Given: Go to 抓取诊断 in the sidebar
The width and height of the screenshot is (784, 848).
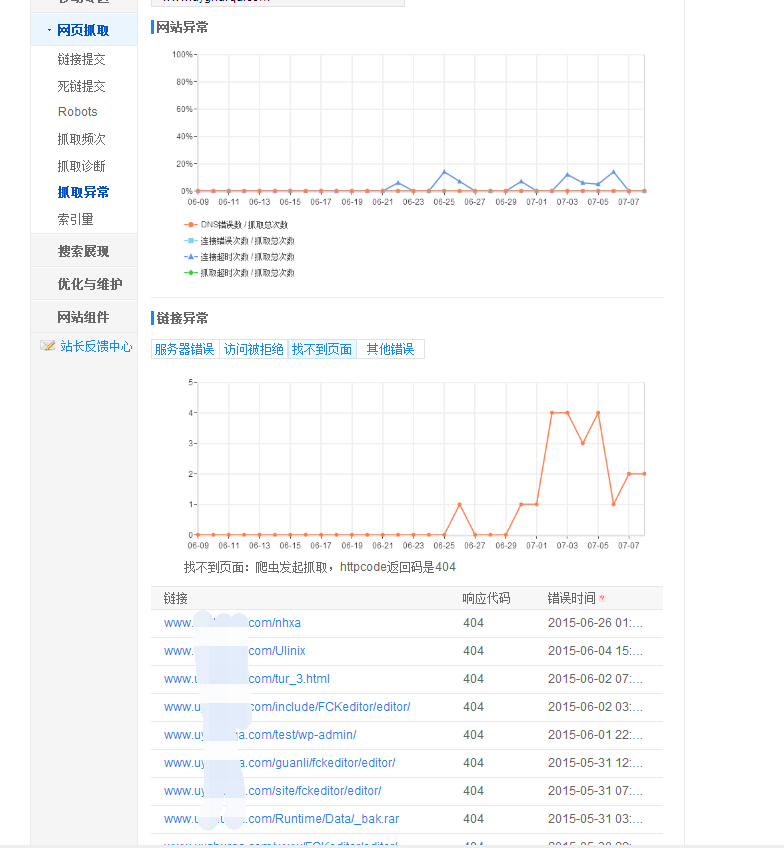Looking at the screenshot, I should pyautogui.click(x=81, y=166).
